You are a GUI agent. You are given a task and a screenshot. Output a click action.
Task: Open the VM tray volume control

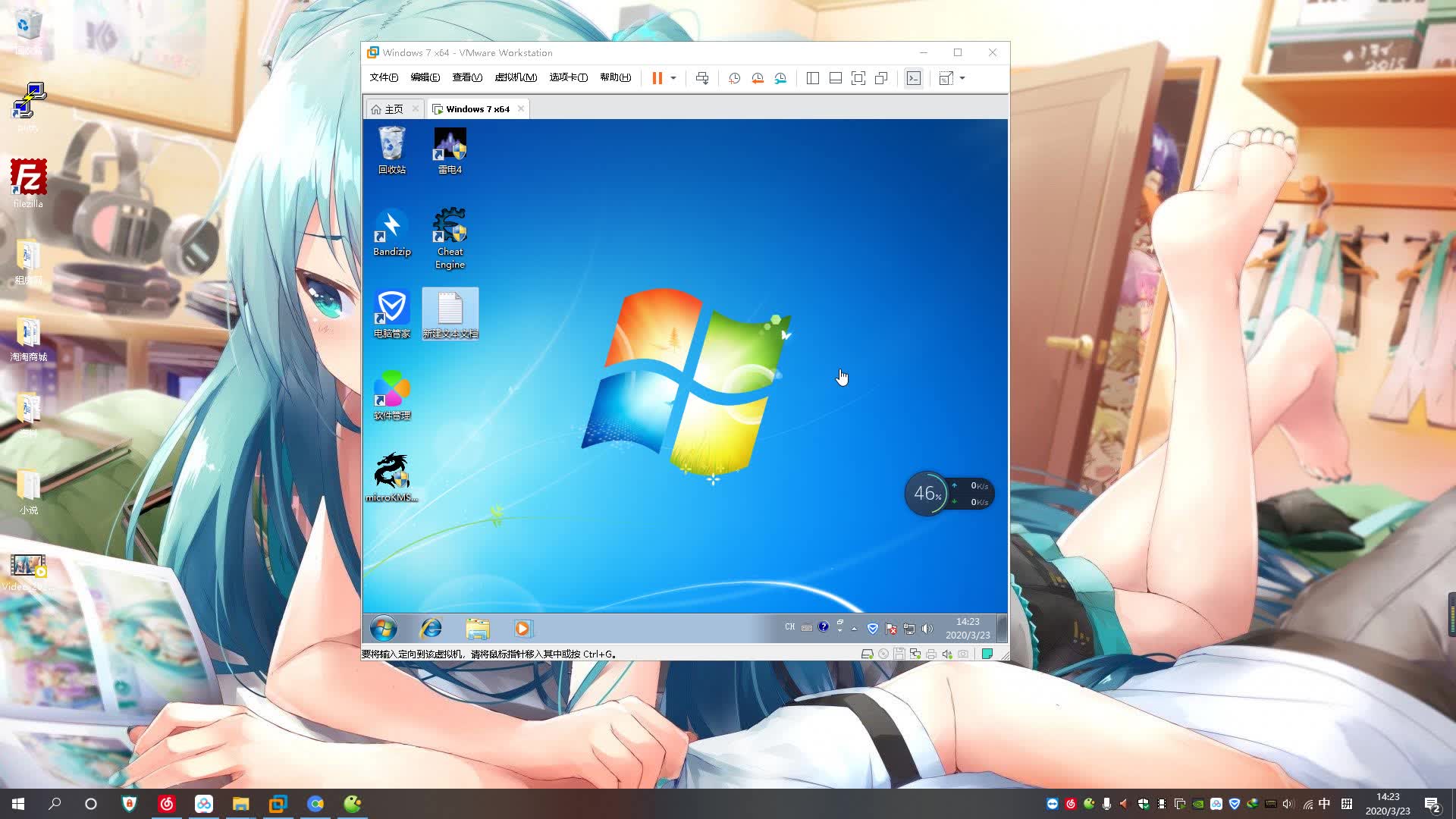[927, 629]
